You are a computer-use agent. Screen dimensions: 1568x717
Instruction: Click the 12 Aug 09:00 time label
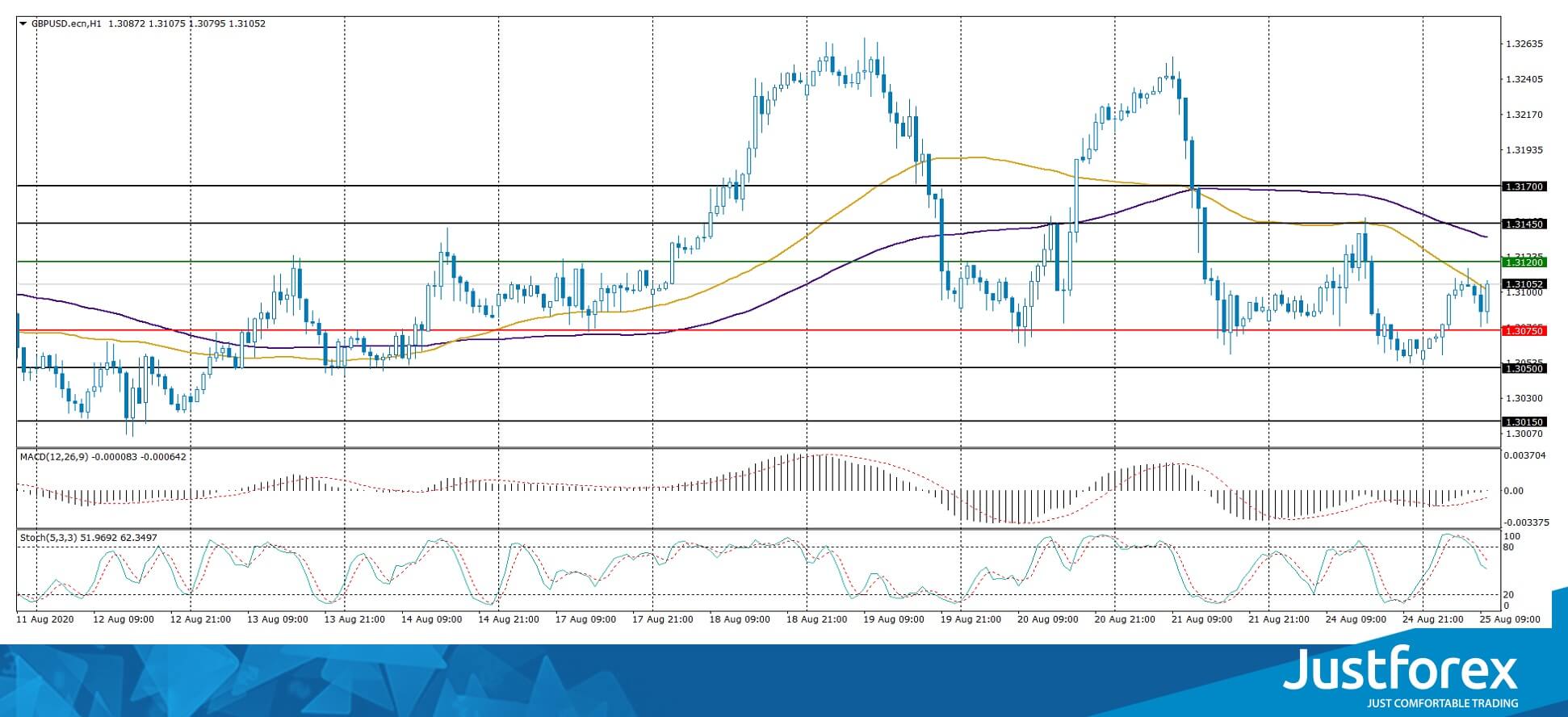pos(124,619)
